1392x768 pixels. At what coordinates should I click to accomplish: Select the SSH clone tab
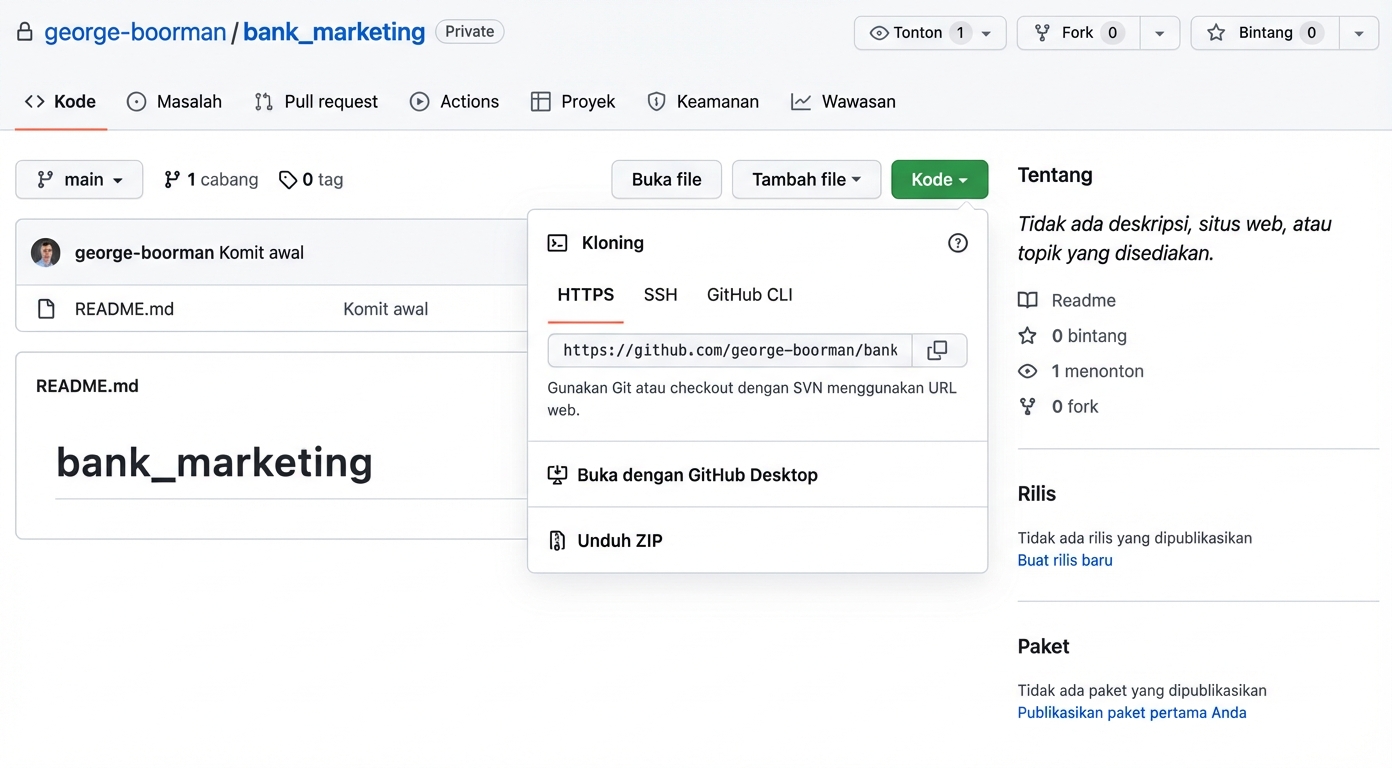(661, 295)
